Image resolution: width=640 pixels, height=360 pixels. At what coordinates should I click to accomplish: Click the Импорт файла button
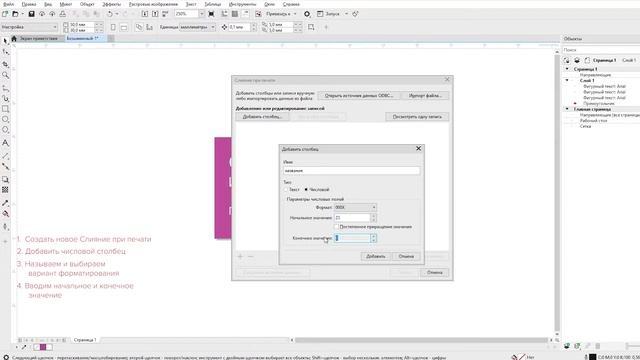424,96
